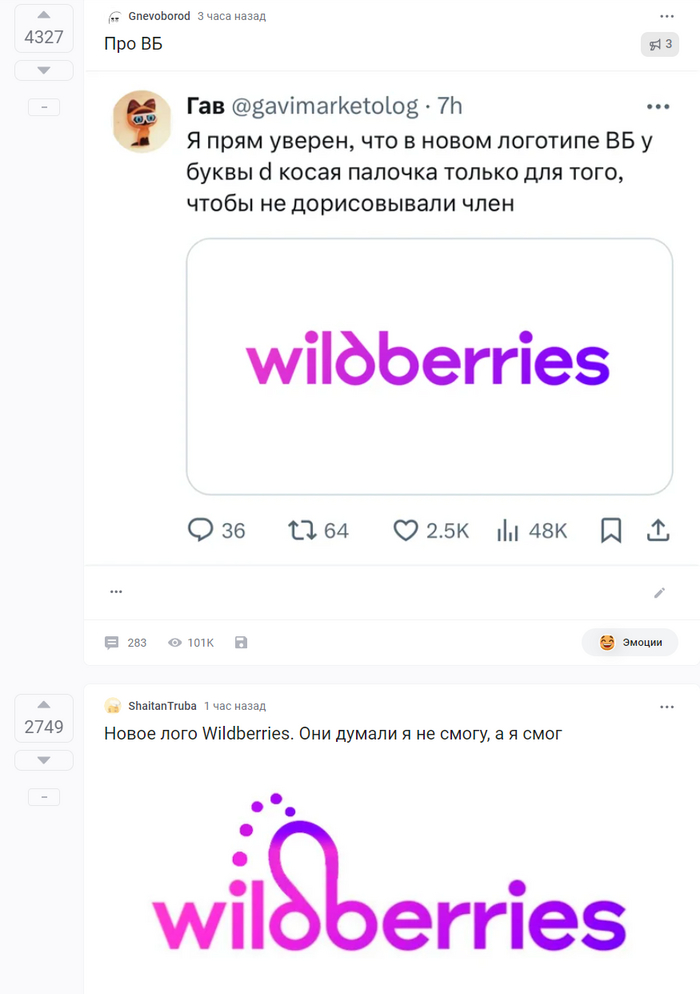
Task: Open the ellipsis menu on ShaitanTruba's post
Action: pos(666,706)
